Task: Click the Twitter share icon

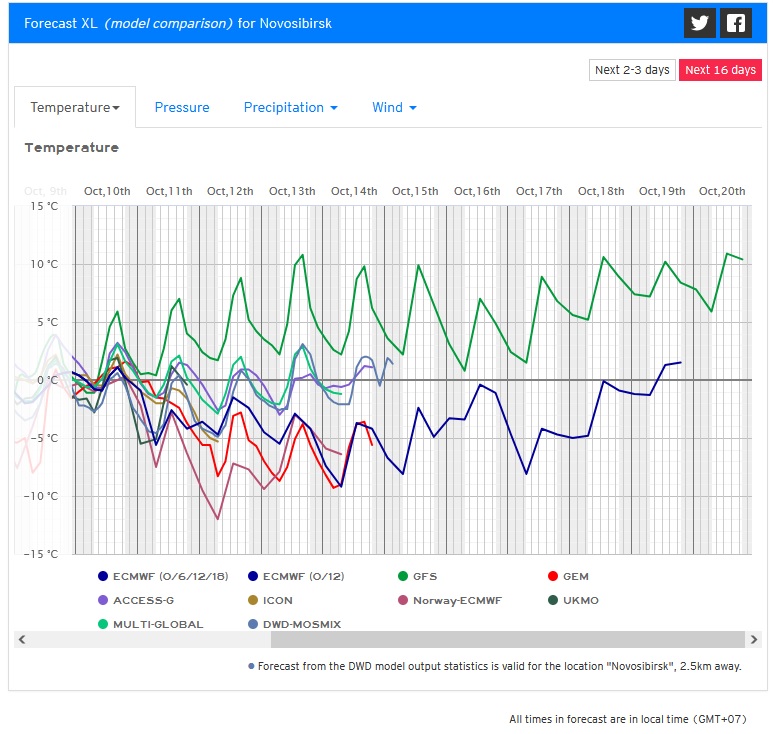Action: point(700,23)
